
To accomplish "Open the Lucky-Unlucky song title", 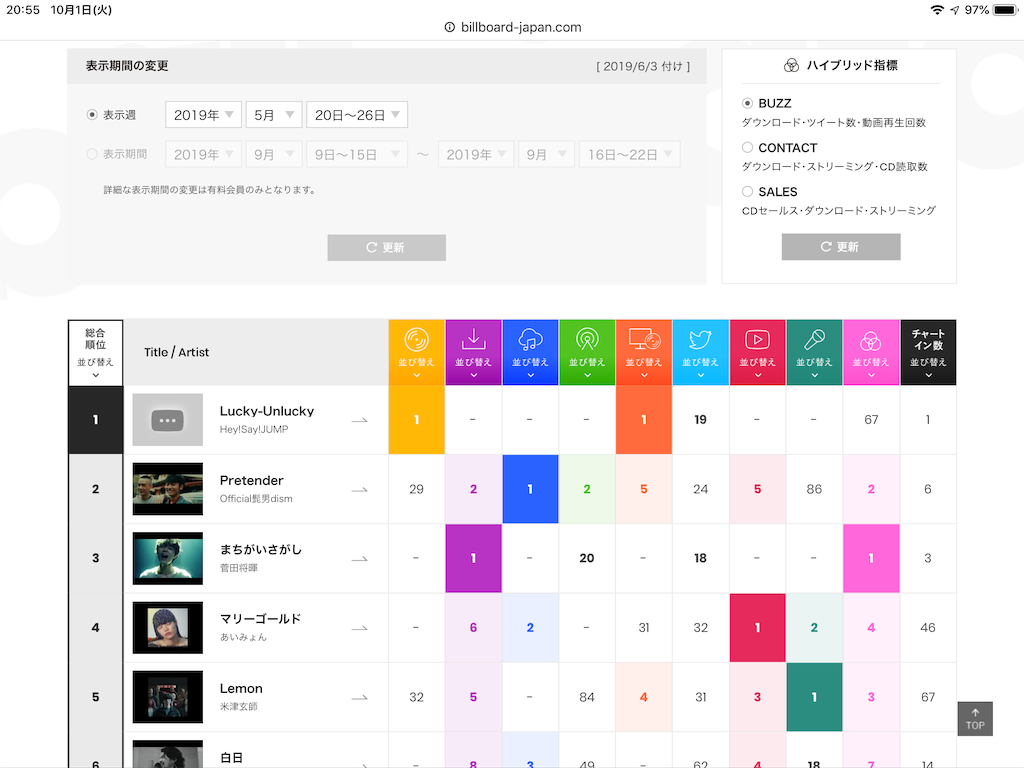I will click(266, 411).
